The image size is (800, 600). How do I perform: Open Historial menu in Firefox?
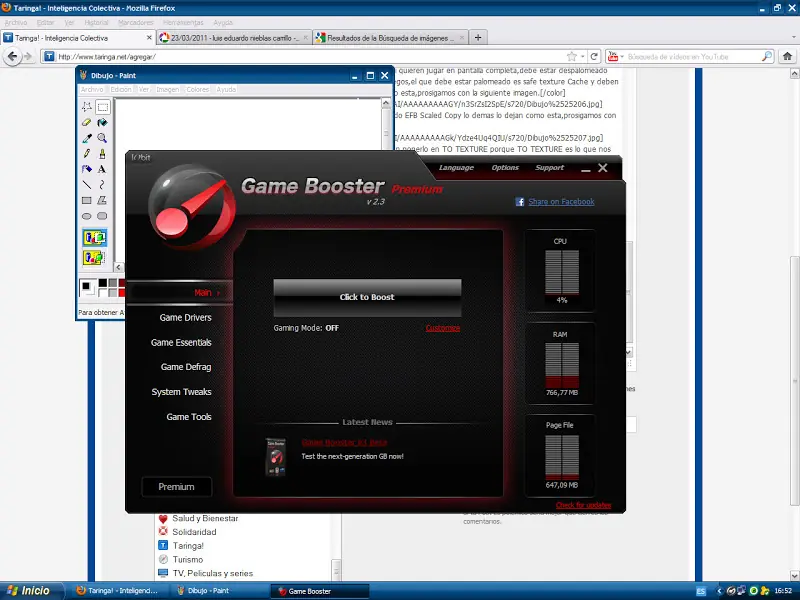coord(96,22)
